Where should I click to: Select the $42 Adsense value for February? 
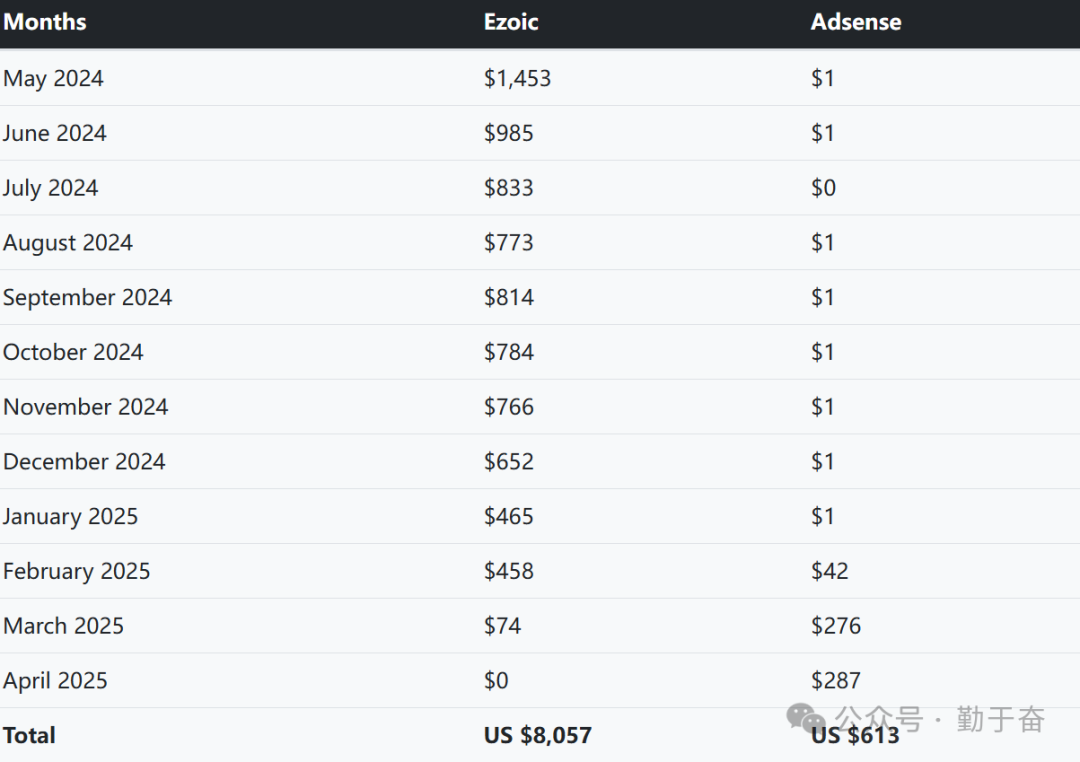[x=830, y=571]
